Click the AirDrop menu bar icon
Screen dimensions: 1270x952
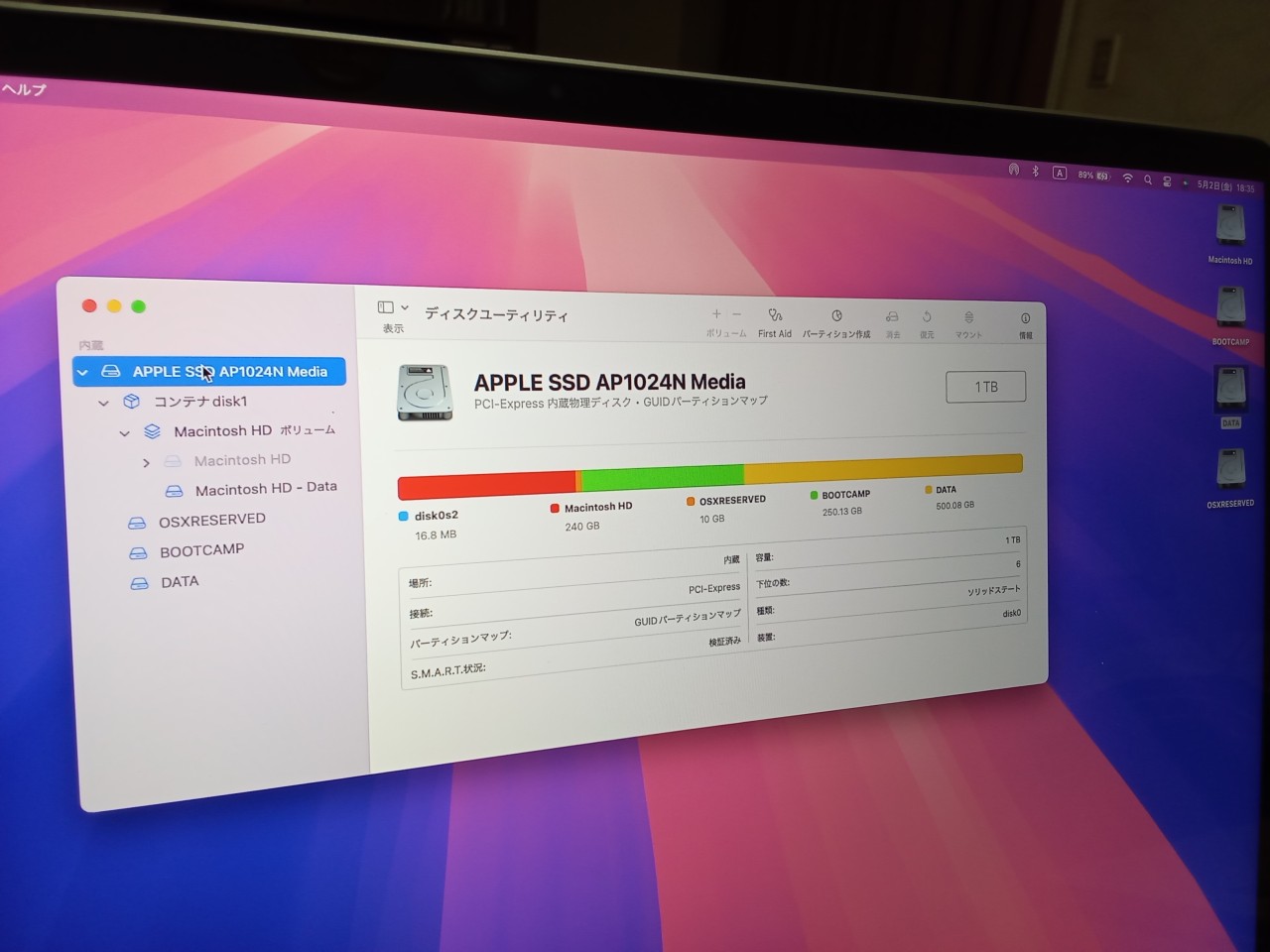(x=1013, y=170)
